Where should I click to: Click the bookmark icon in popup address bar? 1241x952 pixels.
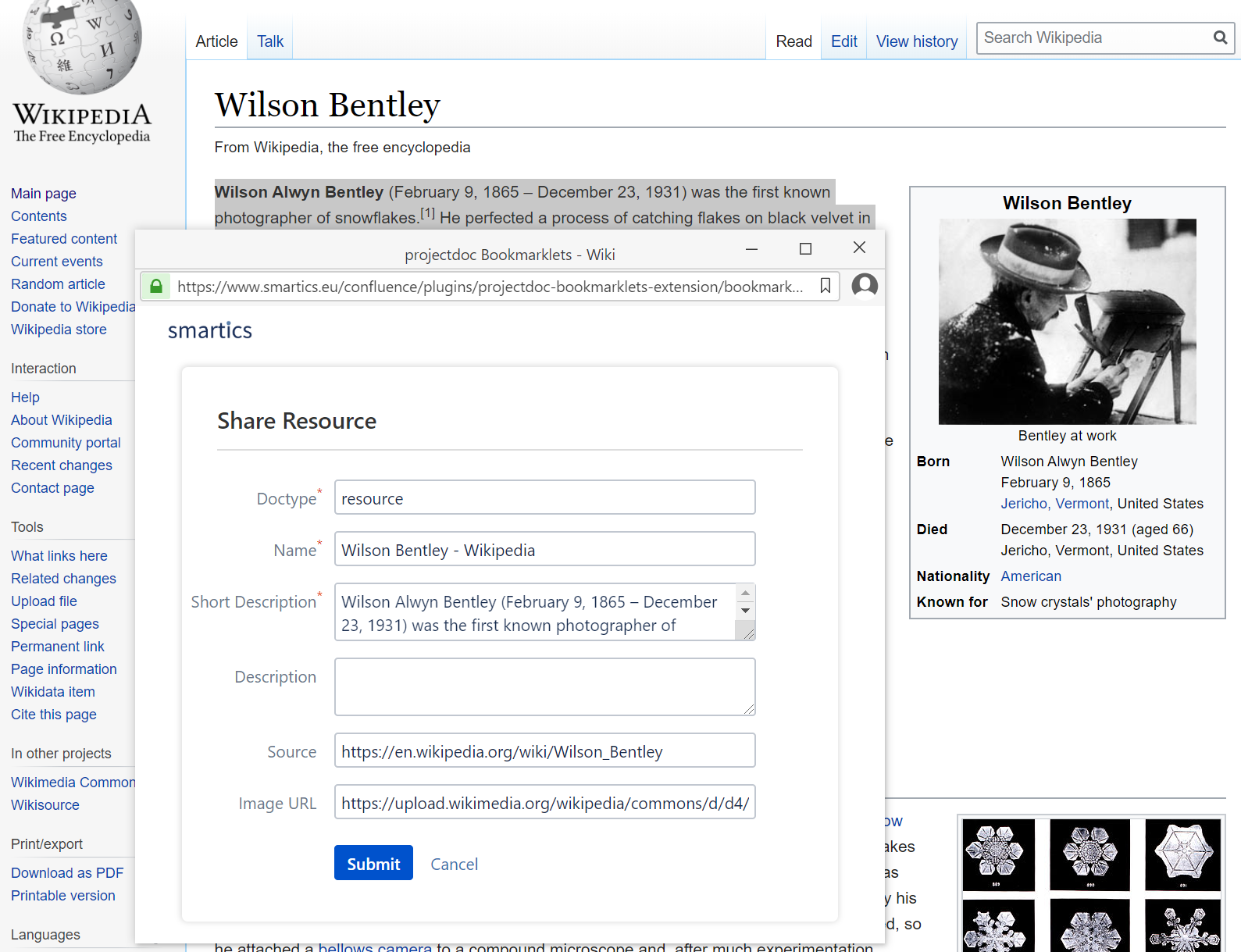click(x=825, y=286)
